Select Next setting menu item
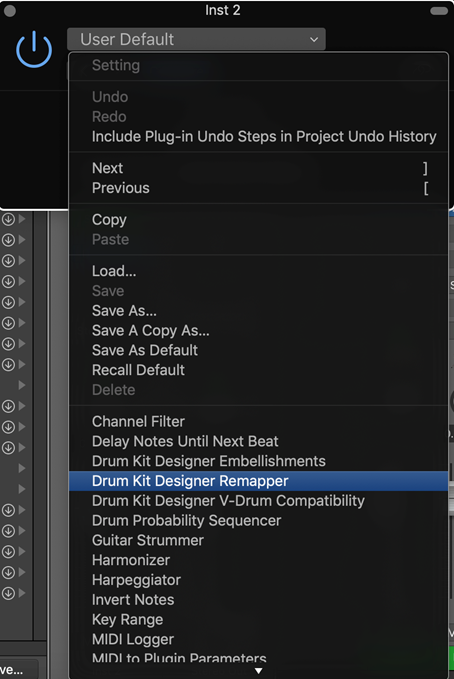 (259, 168)
